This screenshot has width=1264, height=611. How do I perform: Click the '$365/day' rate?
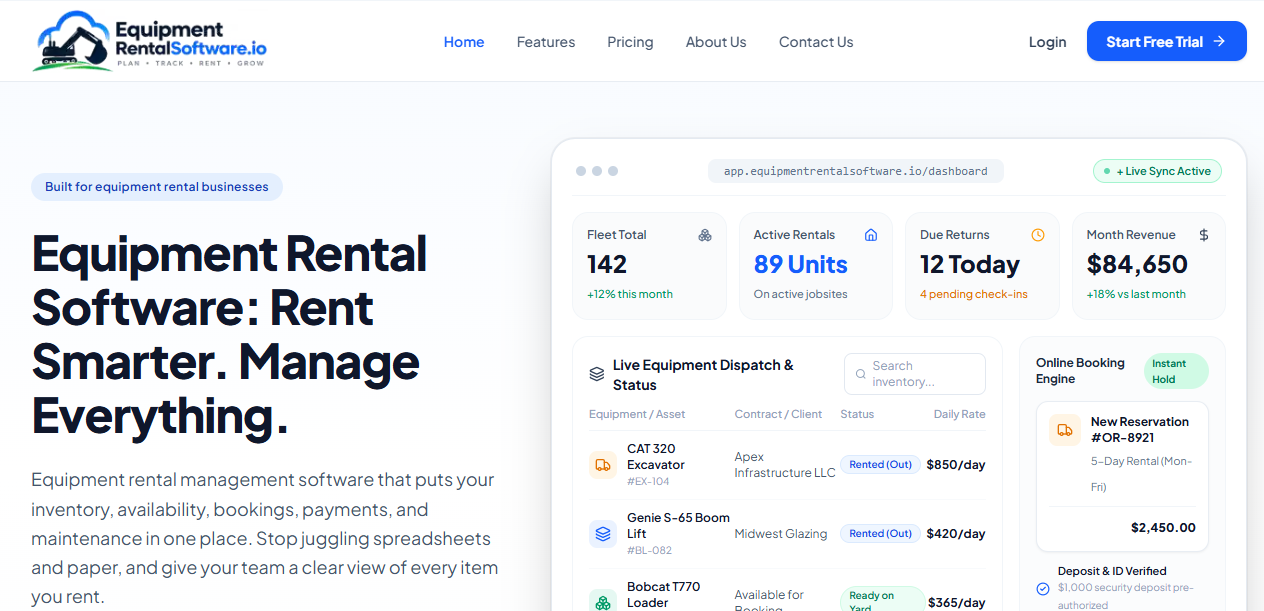956,603
